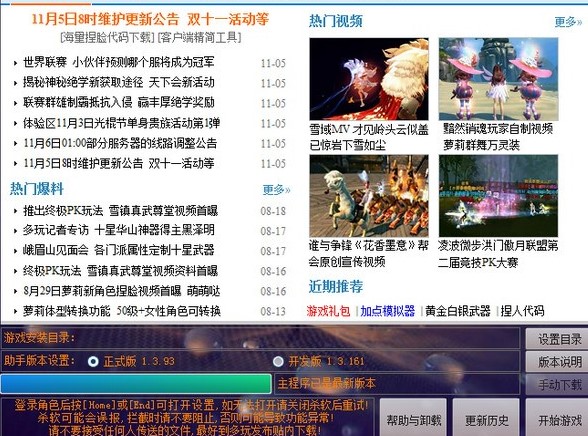Screen dimensions: 588x436
Task: Open 终极PK玩法 雪镇真武尊堂视频资料首曝
Action: [120, 271]
